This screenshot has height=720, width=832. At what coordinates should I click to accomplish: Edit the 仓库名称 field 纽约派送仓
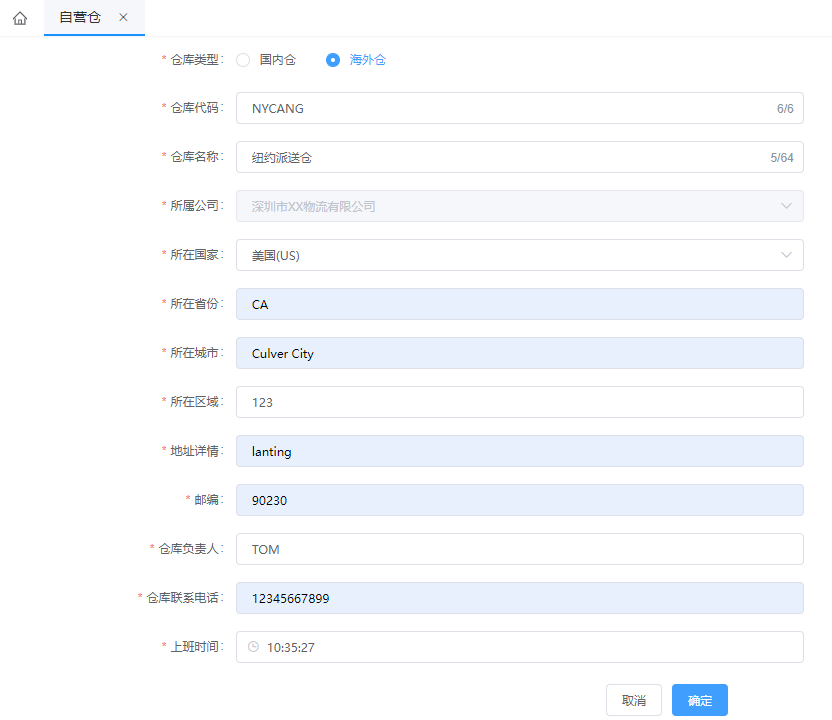click(519, 157)
